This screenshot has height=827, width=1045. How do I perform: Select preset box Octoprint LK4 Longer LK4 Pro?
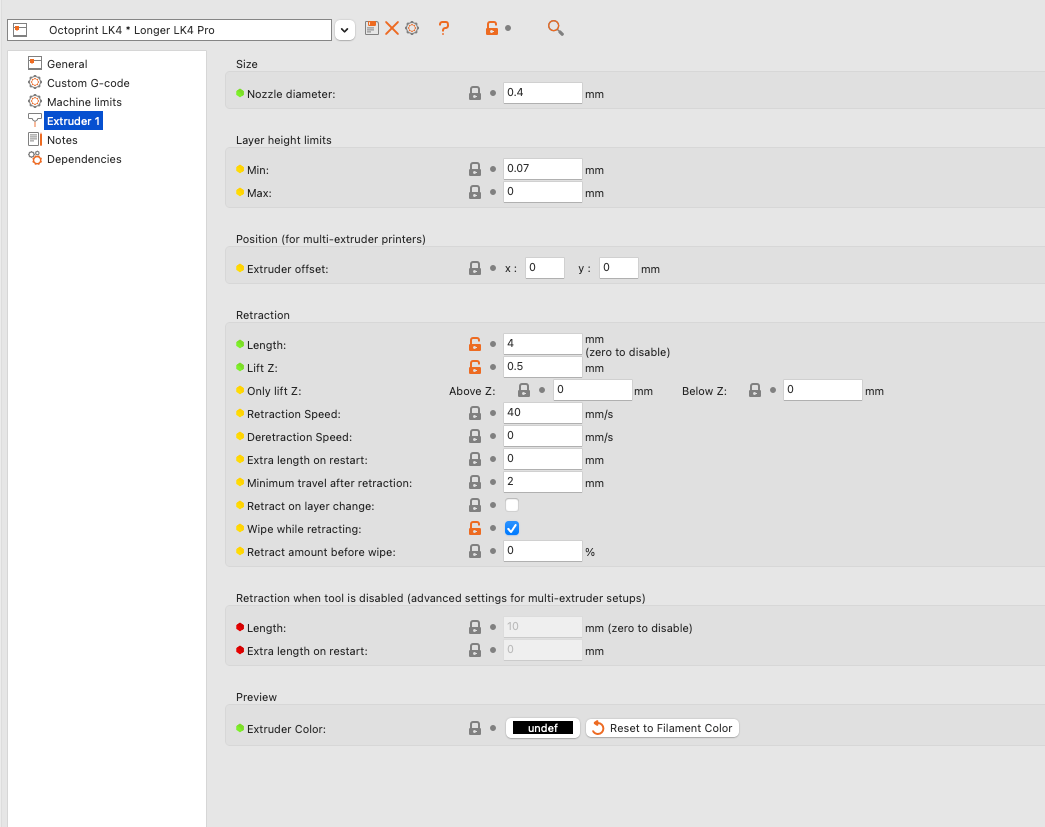click(x=169, y=30)
